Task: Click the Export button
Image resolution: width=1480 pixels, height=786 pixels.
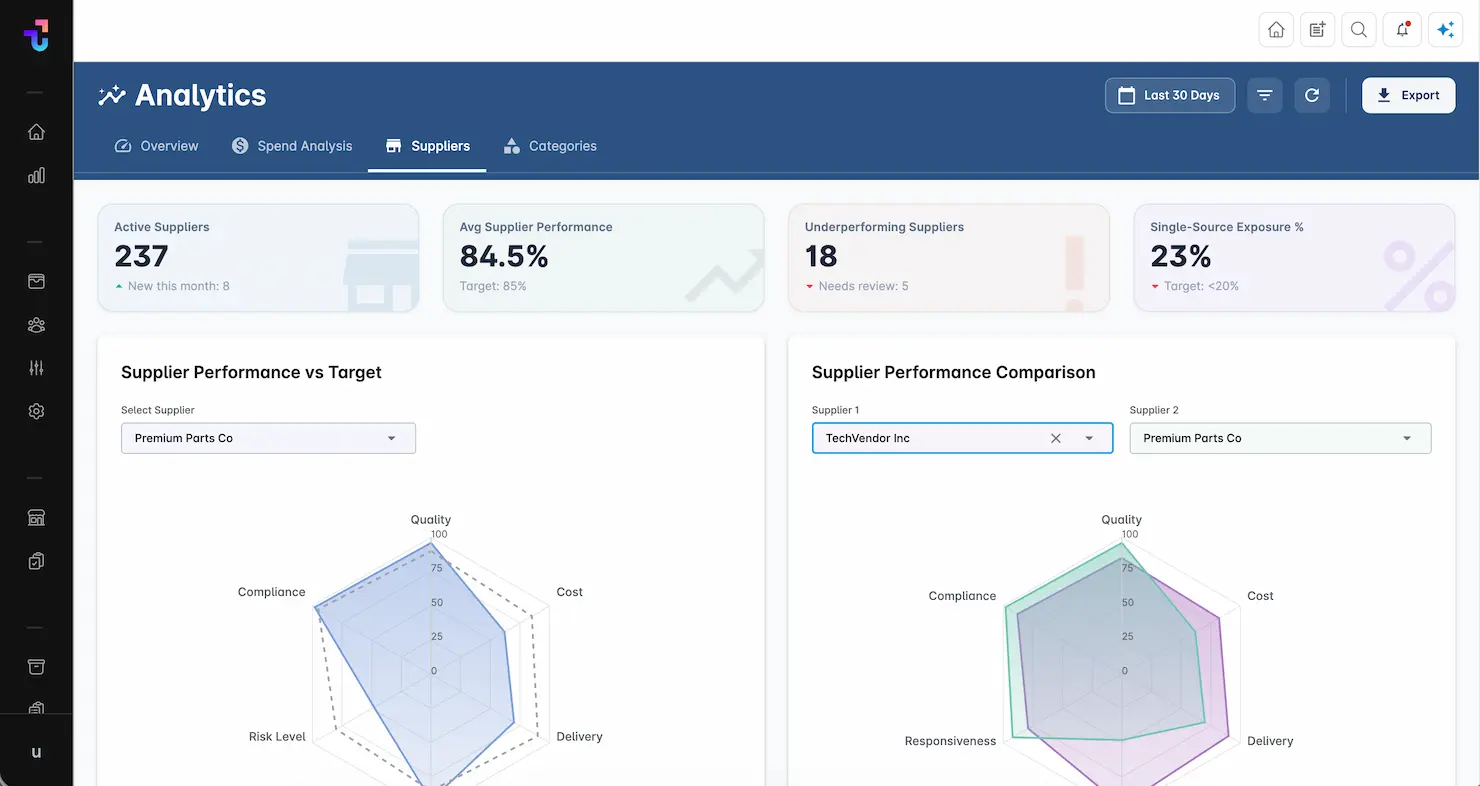Action: [1408, 96]
